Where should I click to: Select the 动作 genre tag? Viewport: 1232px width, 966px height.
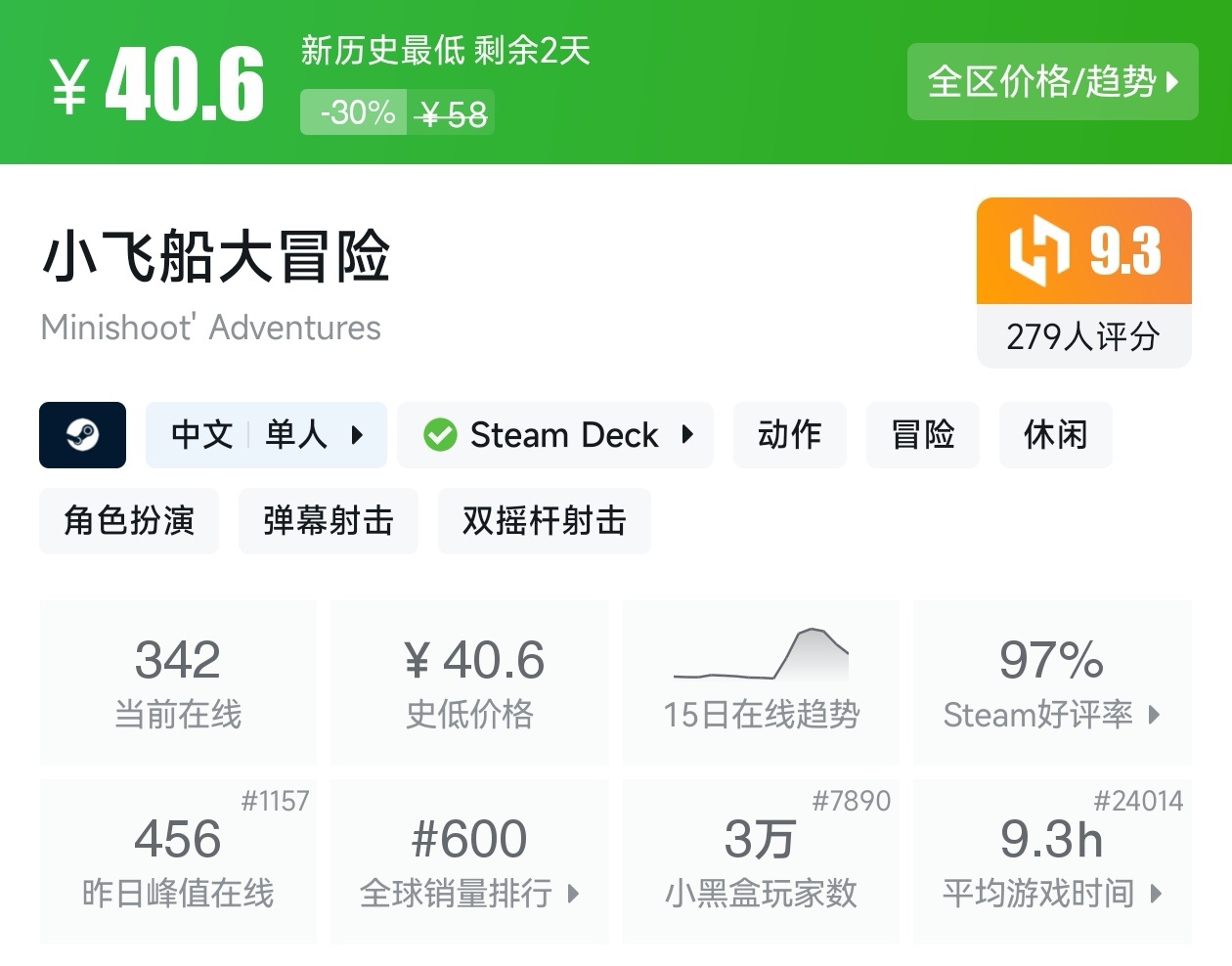point(789,434)
